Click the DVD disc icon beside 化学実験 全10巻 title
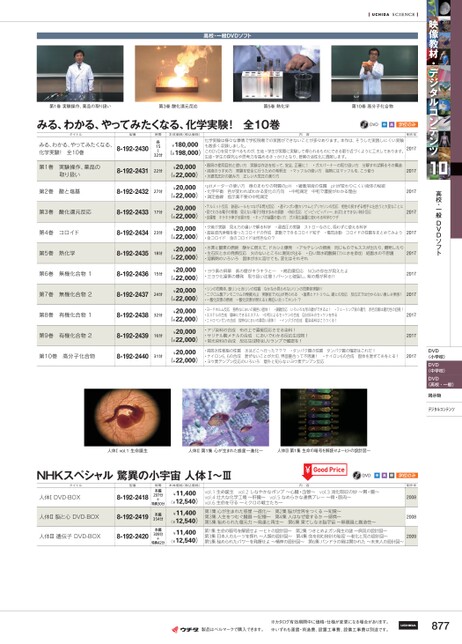The image size is (462, 644). (x=364, y=124)
